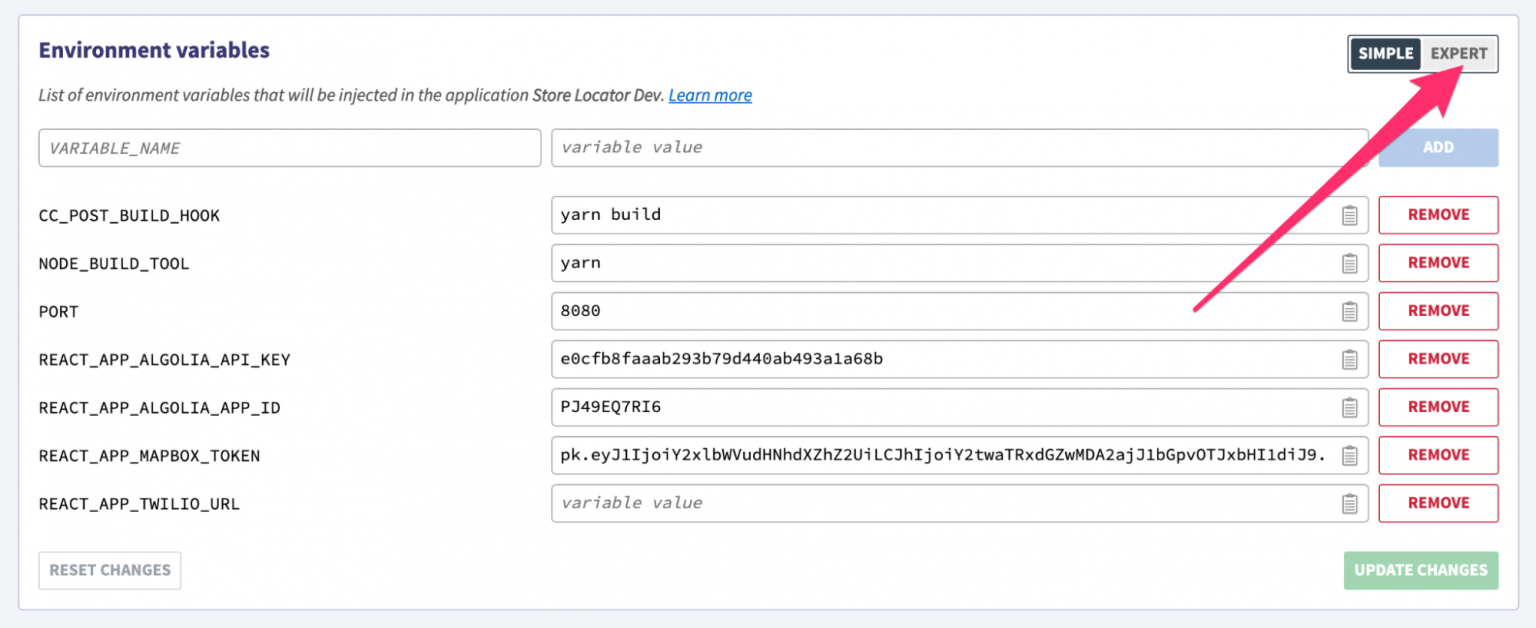Switch to EXPERT mode

click(x=1458, y=54)
